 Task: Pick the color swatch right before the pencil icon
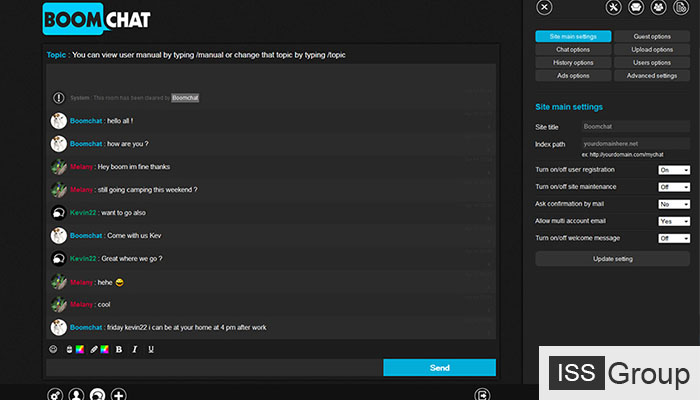80,350
